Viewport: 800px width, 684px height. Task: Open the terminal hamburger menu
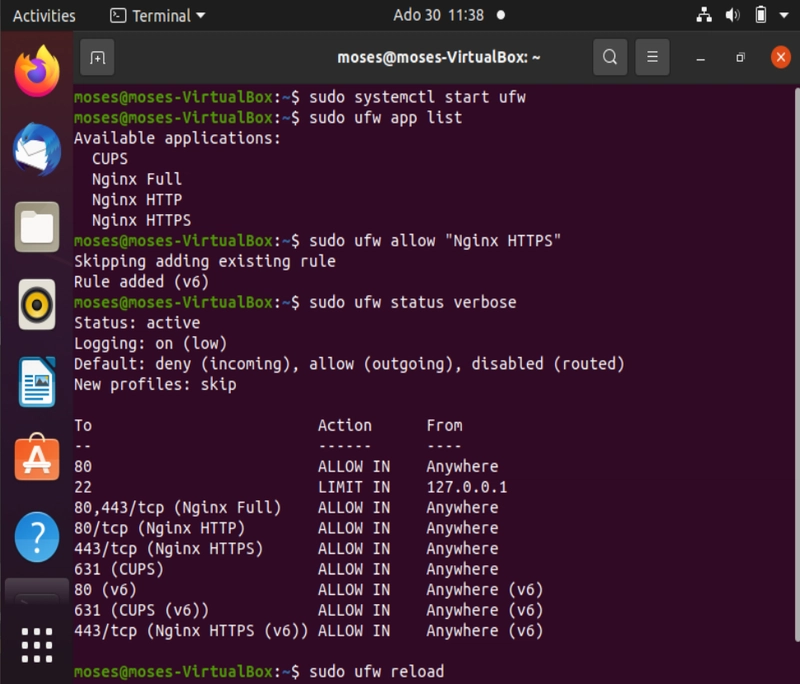(652, 57)
